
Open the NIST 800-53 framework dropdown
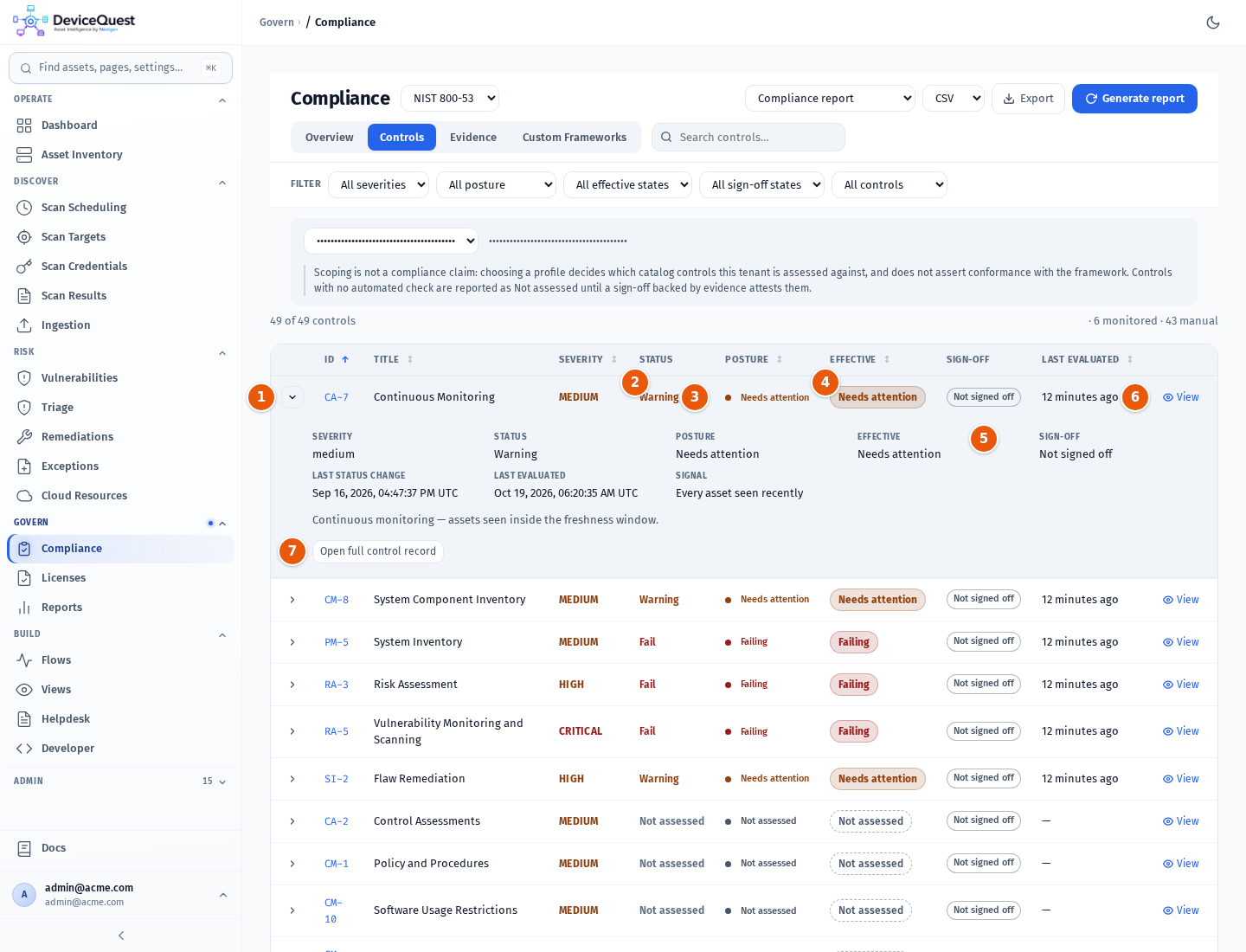point(450,99)
